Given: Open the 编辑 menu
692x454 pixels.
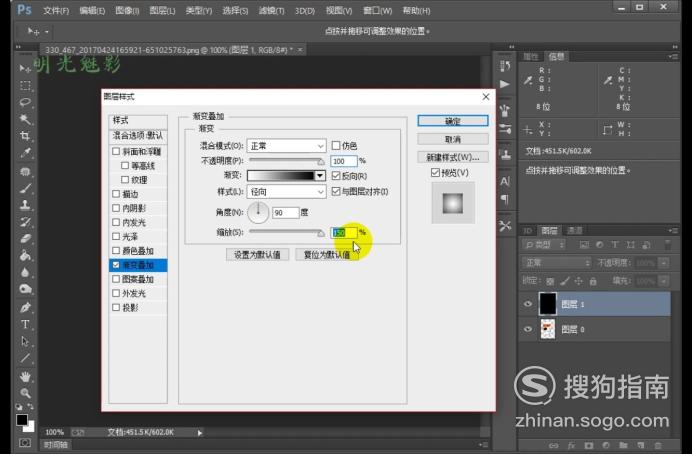Looking at the screenshot, I should coord(92,11).
